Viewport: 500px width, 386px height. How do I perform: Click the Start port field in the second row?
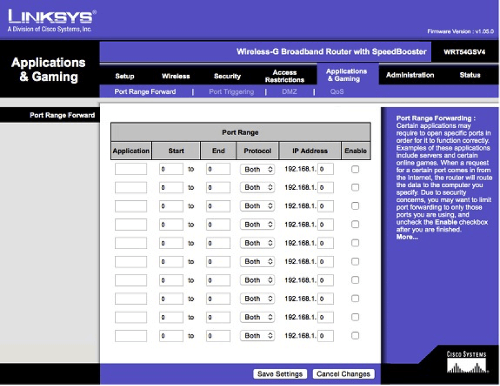click(171, 188)
